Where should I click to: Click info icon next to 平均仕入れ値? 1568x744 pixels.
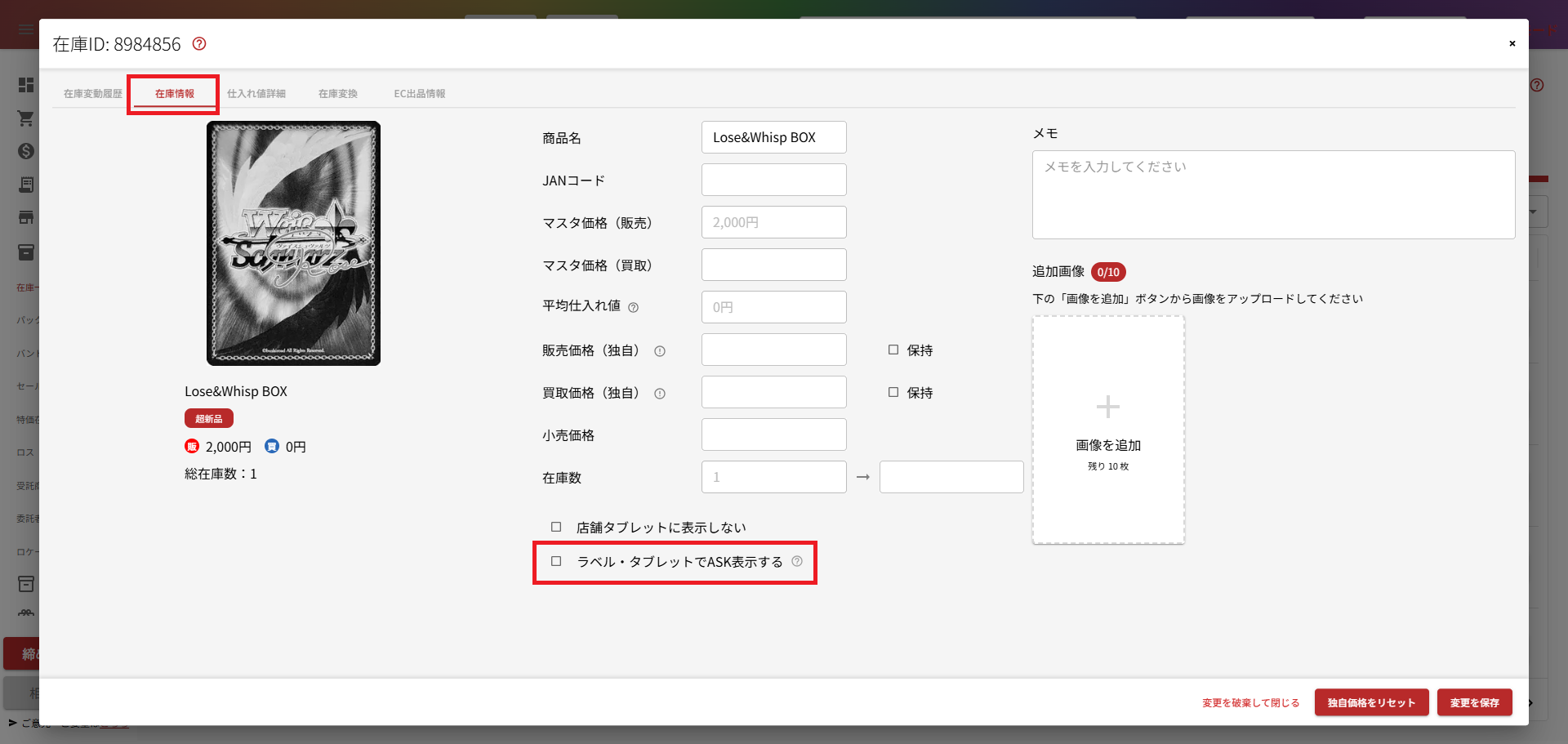tap(634, 308)
